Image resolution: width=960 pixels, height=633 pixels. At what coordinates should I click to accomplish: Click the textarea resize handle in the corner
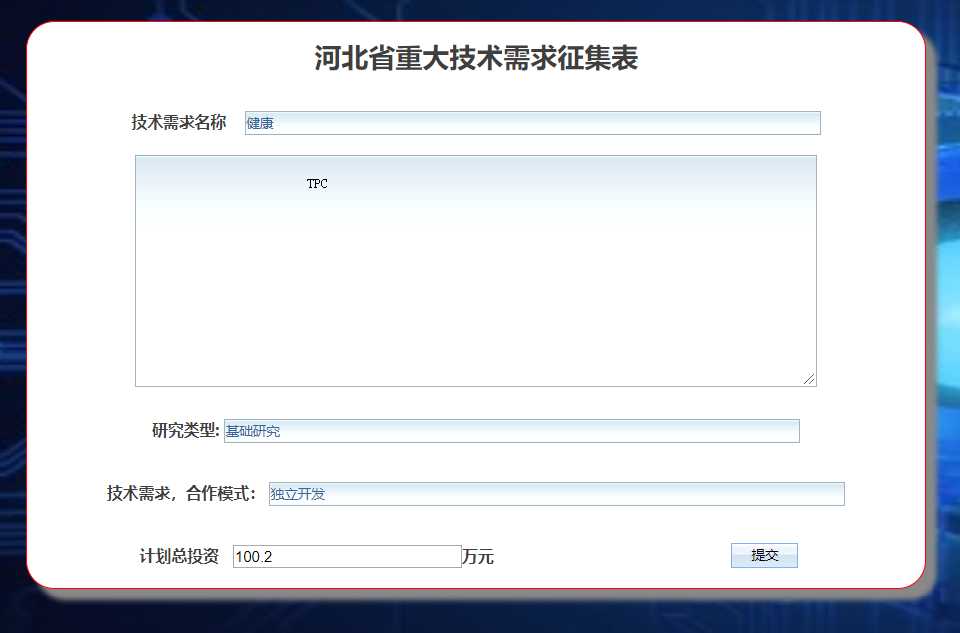pyautogui.click(x=809, y=379)
